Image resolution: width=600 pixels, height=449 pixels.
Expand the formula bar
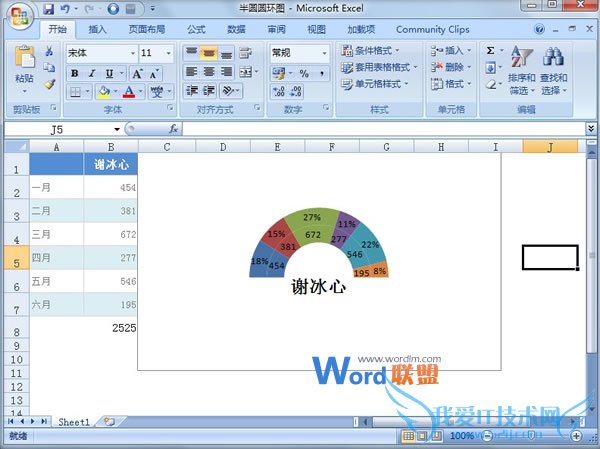(x=591, y=129)
